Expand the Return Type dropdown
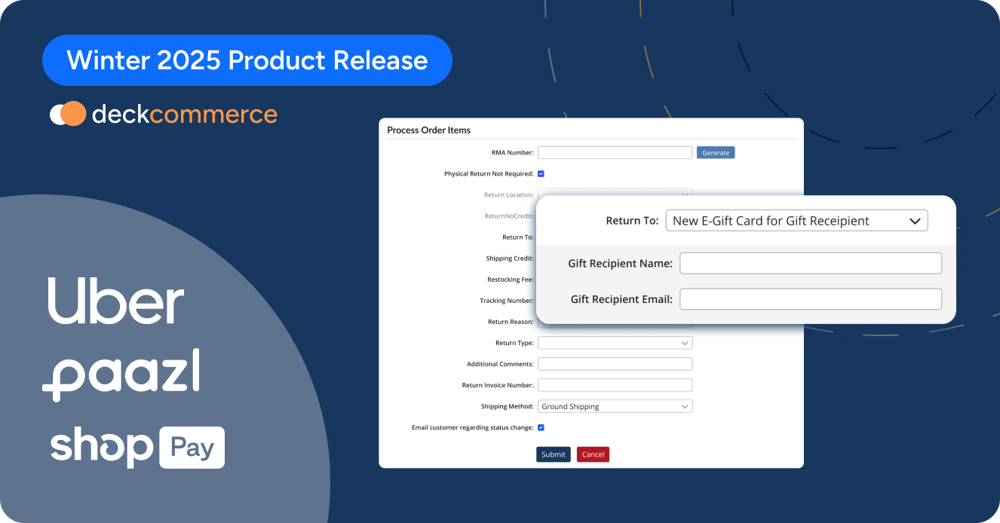The height and width of the screenshot is (523, 1000). click(x=614, y=343)
